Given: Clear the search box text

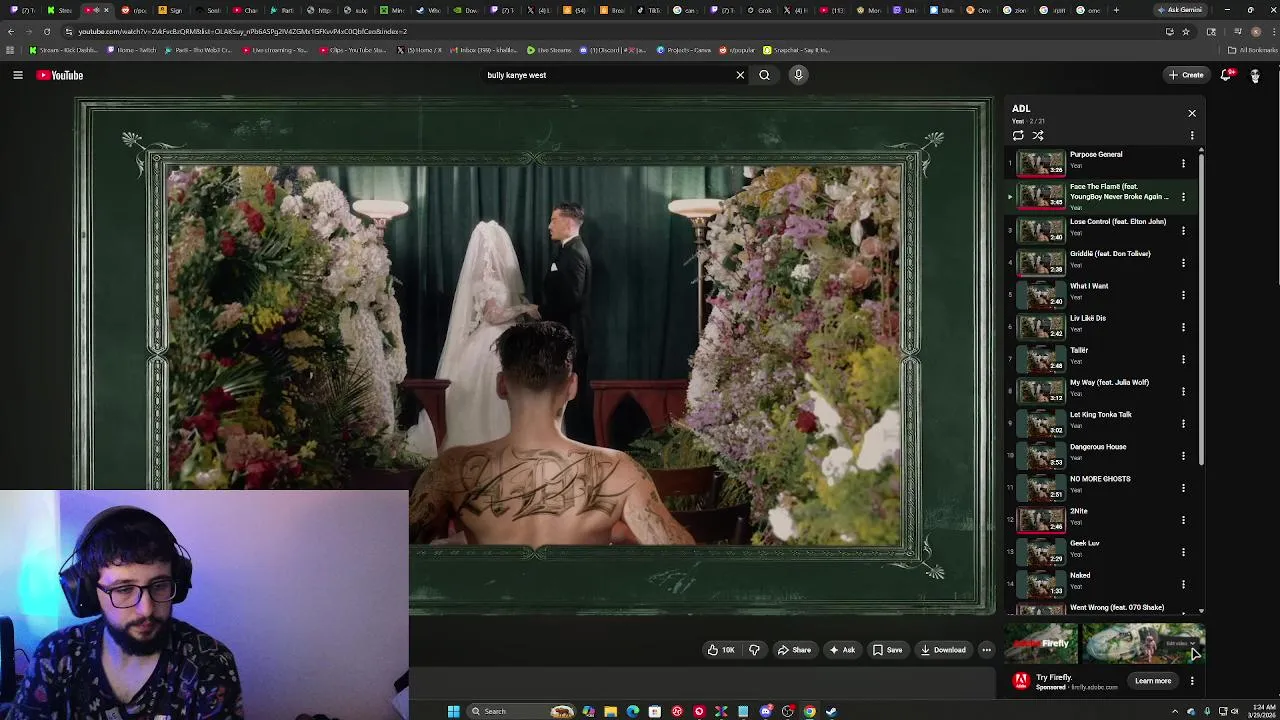Looking at the screenshot, I should (740, 75).
